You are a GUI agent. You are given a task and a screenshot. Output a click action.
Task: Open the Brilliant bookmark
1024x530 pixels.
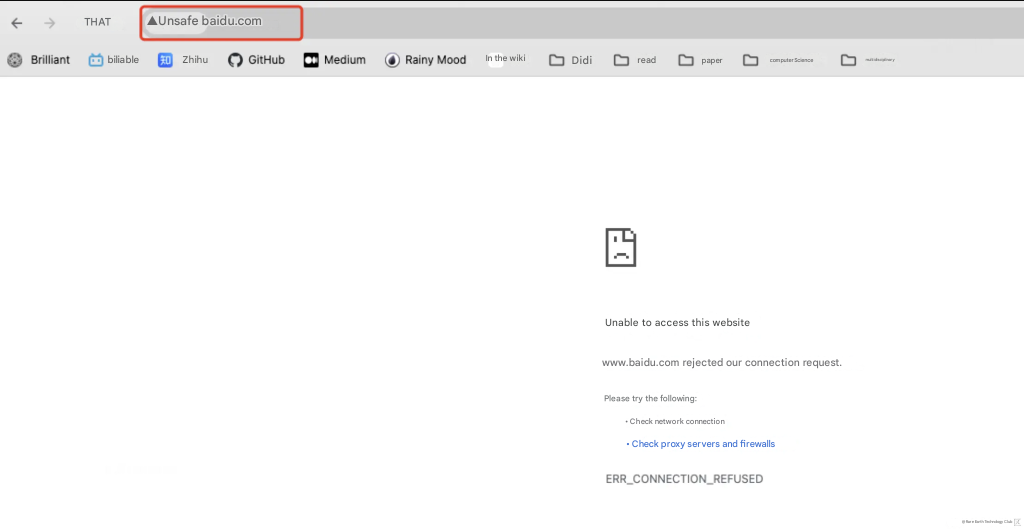click(39, 60)
